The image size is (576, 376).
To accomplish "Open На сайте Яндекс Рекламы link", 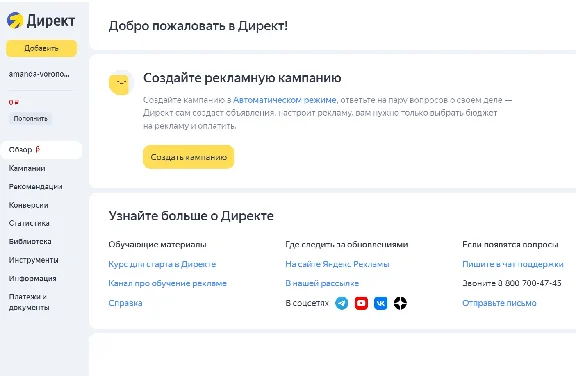I will [x=337, y=264].
